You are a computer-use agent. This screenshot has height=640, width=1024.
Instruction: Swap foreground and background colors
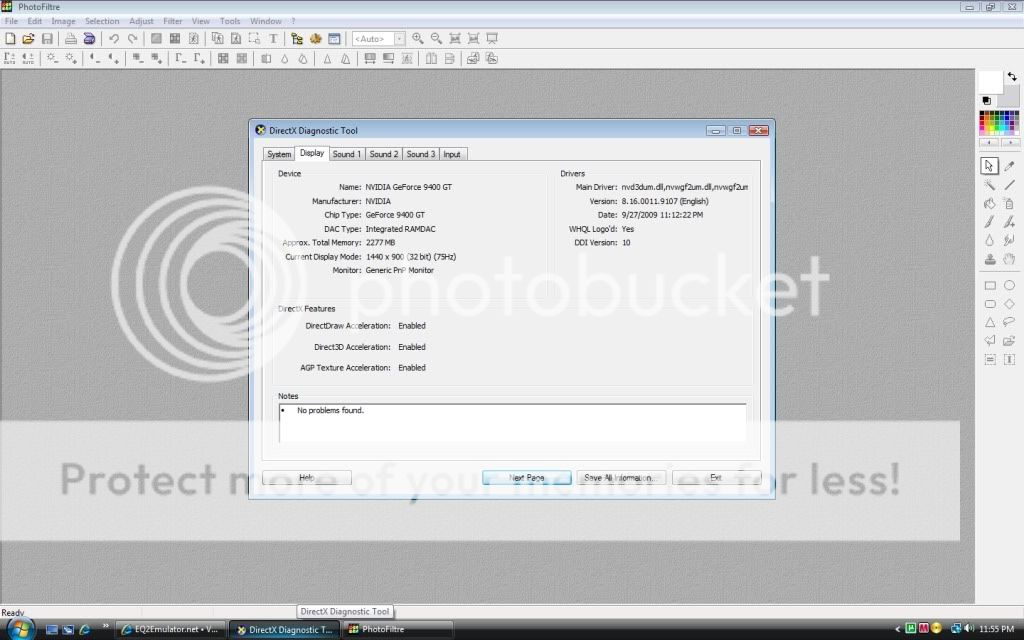(1013, 76)
